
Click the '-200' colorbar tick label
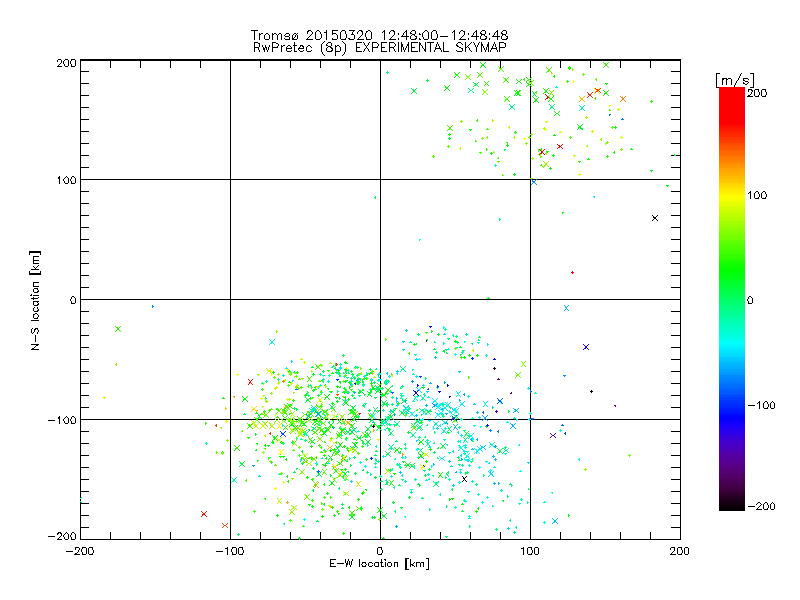(761, 507)
